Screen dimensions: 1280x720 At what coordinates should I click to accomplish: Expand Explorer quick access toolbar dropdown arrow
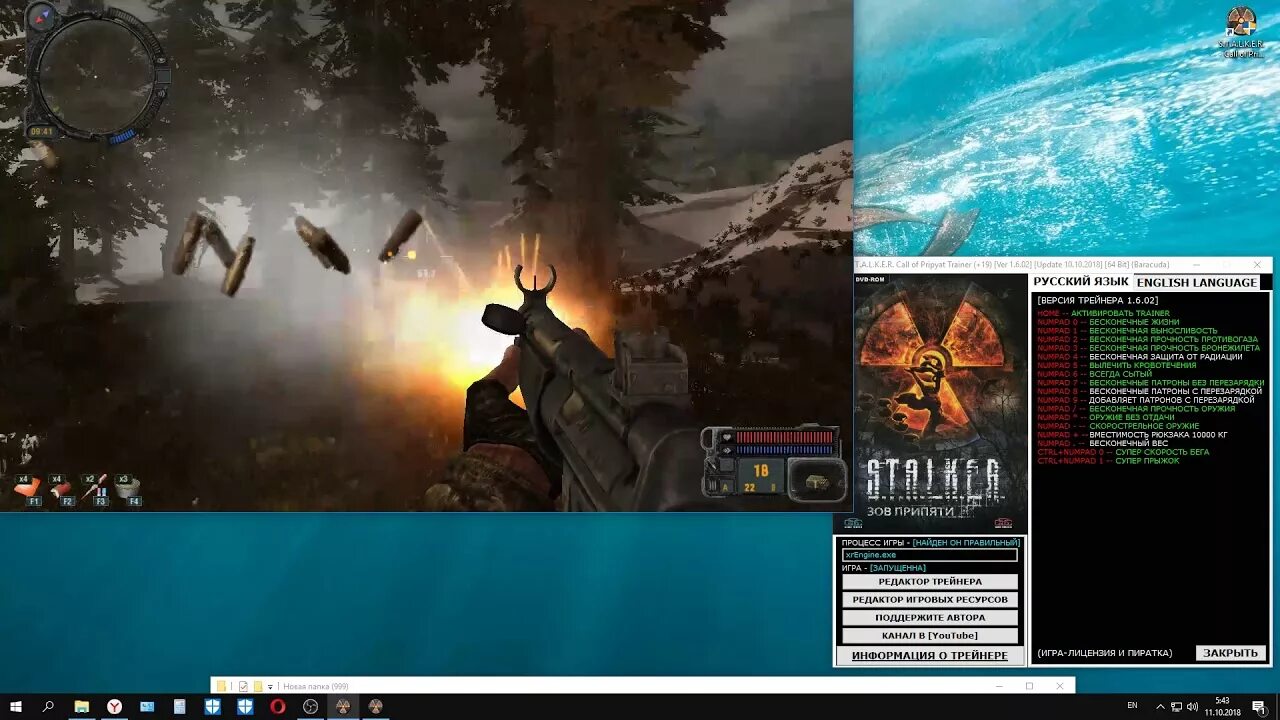270,687
